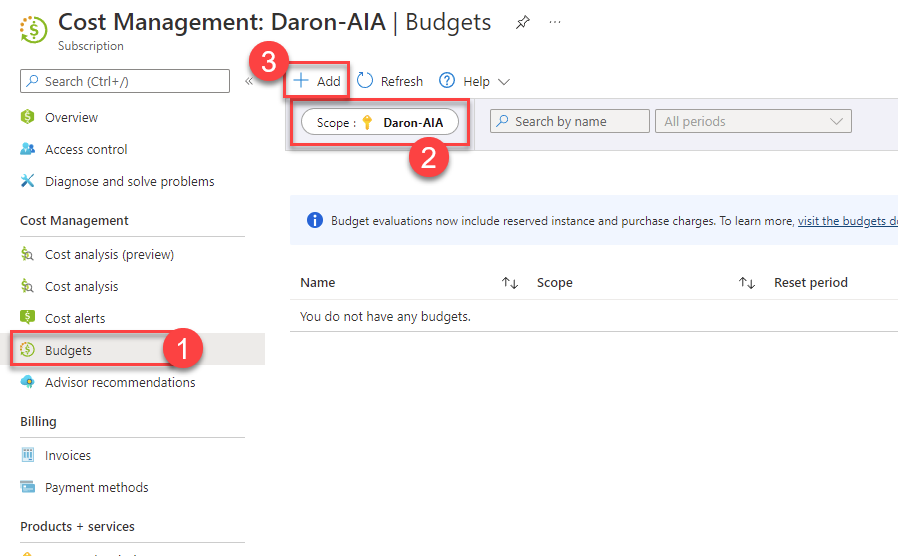This screenshot has width=898, height=556.
Task: Open Cost analysis (preview)
Action: click(109, 255)
